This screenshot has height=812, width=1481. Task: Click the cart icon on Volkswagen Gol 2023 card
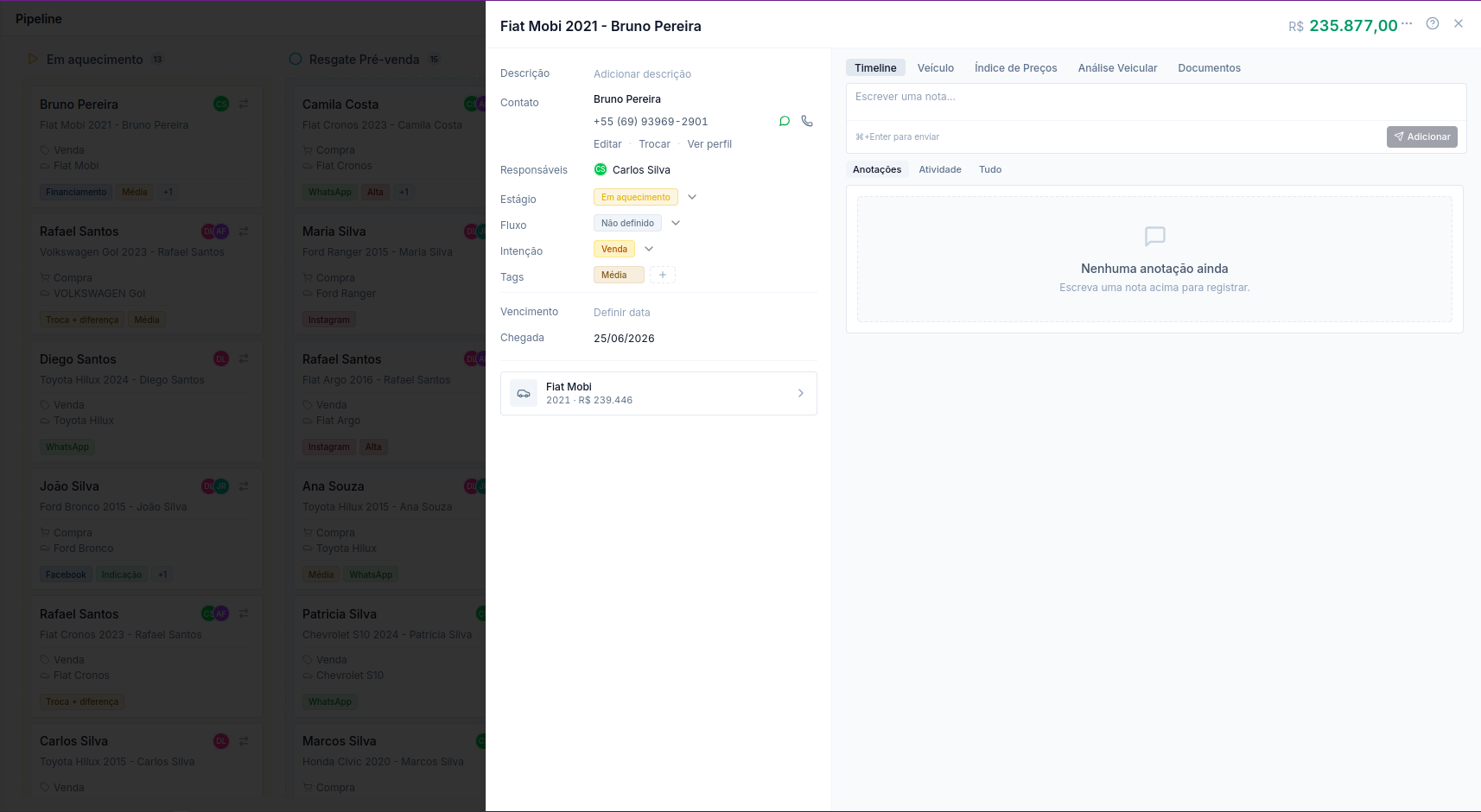pyautogui.click(x=45, y=278)
